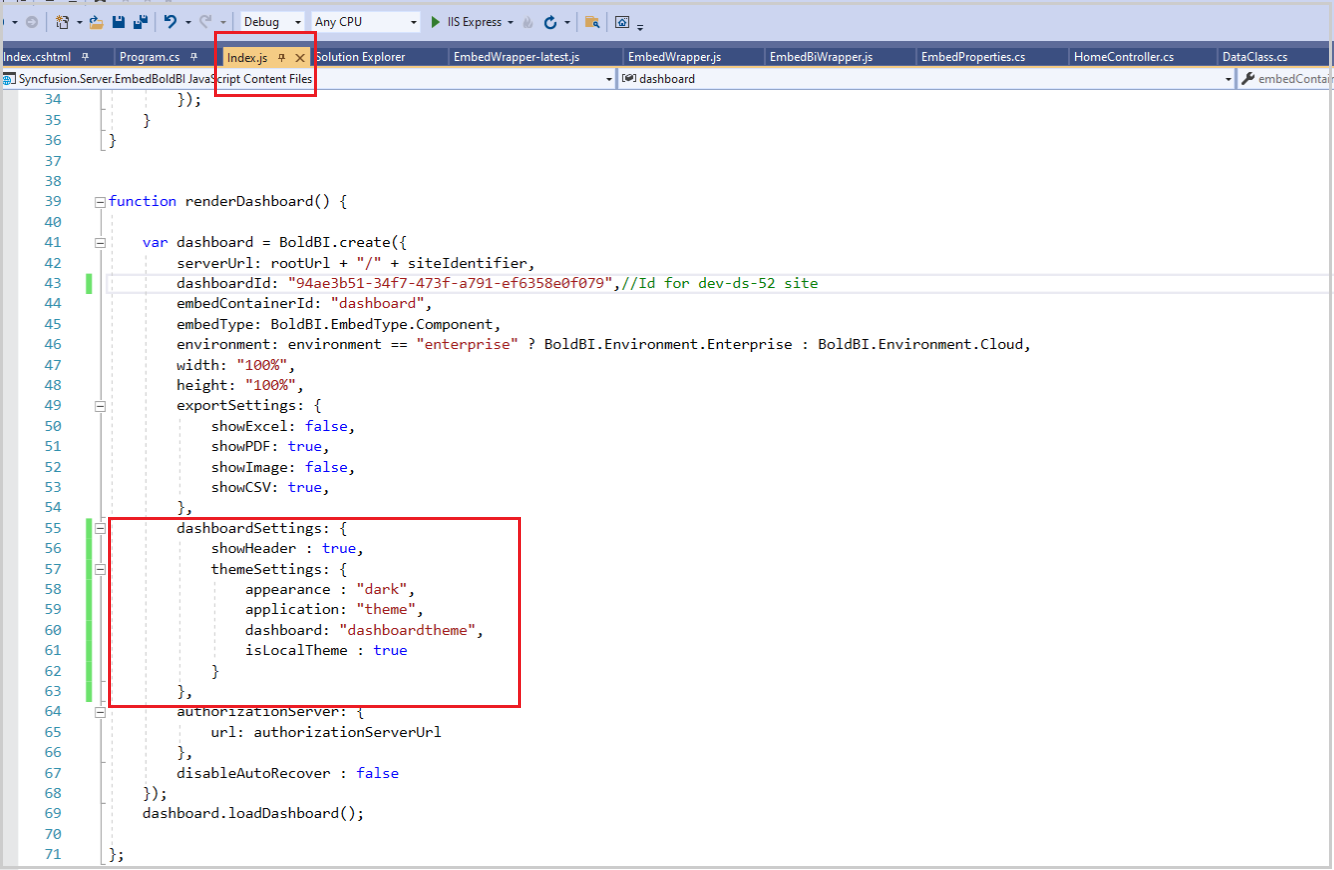Close the Index.js tab
The width and height of the screenshot is (1334, 870).
[x=300, y=58]
